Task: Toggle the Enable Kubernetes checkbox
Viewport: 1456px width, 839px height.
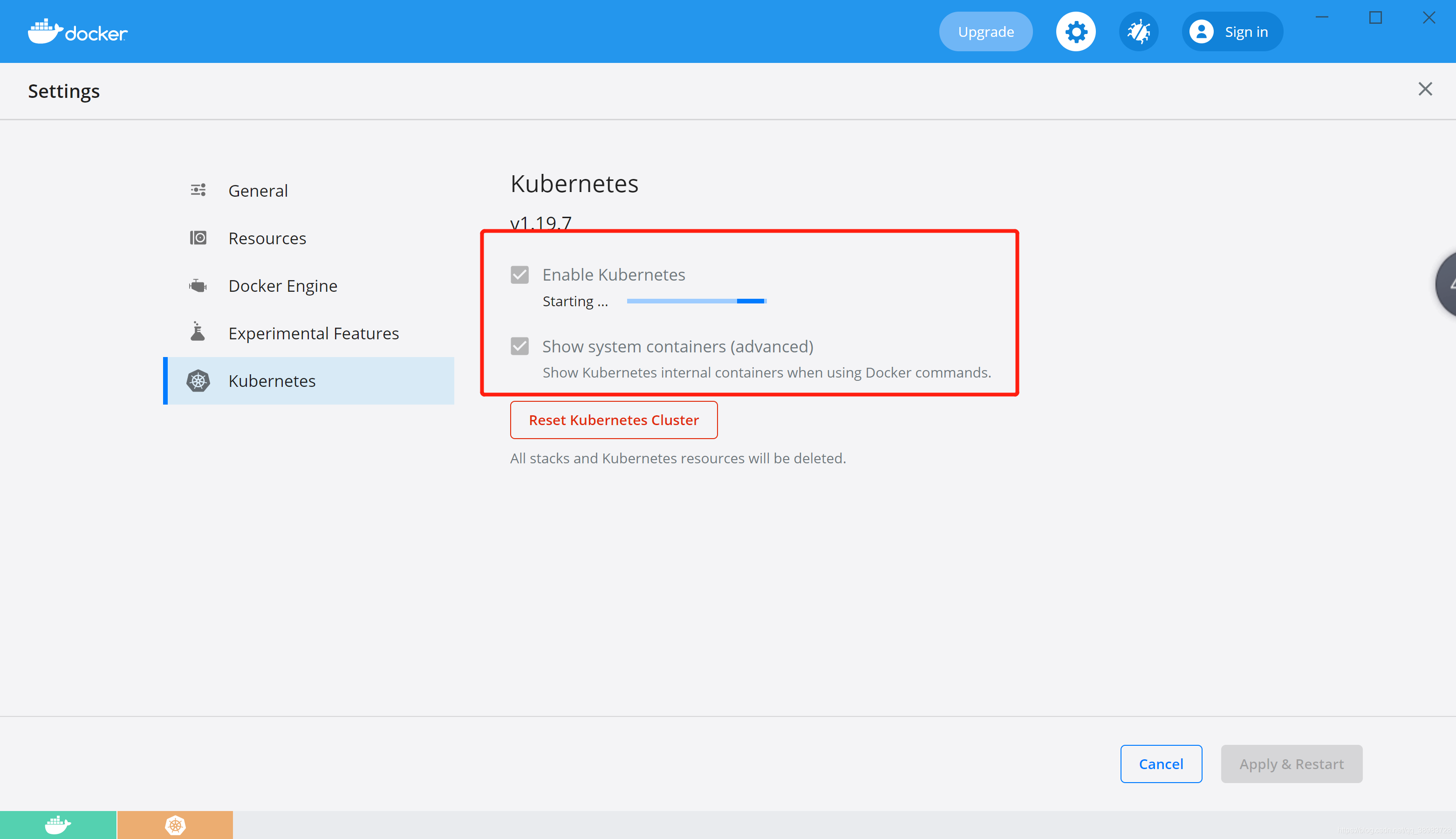Action: pos(520,275)
